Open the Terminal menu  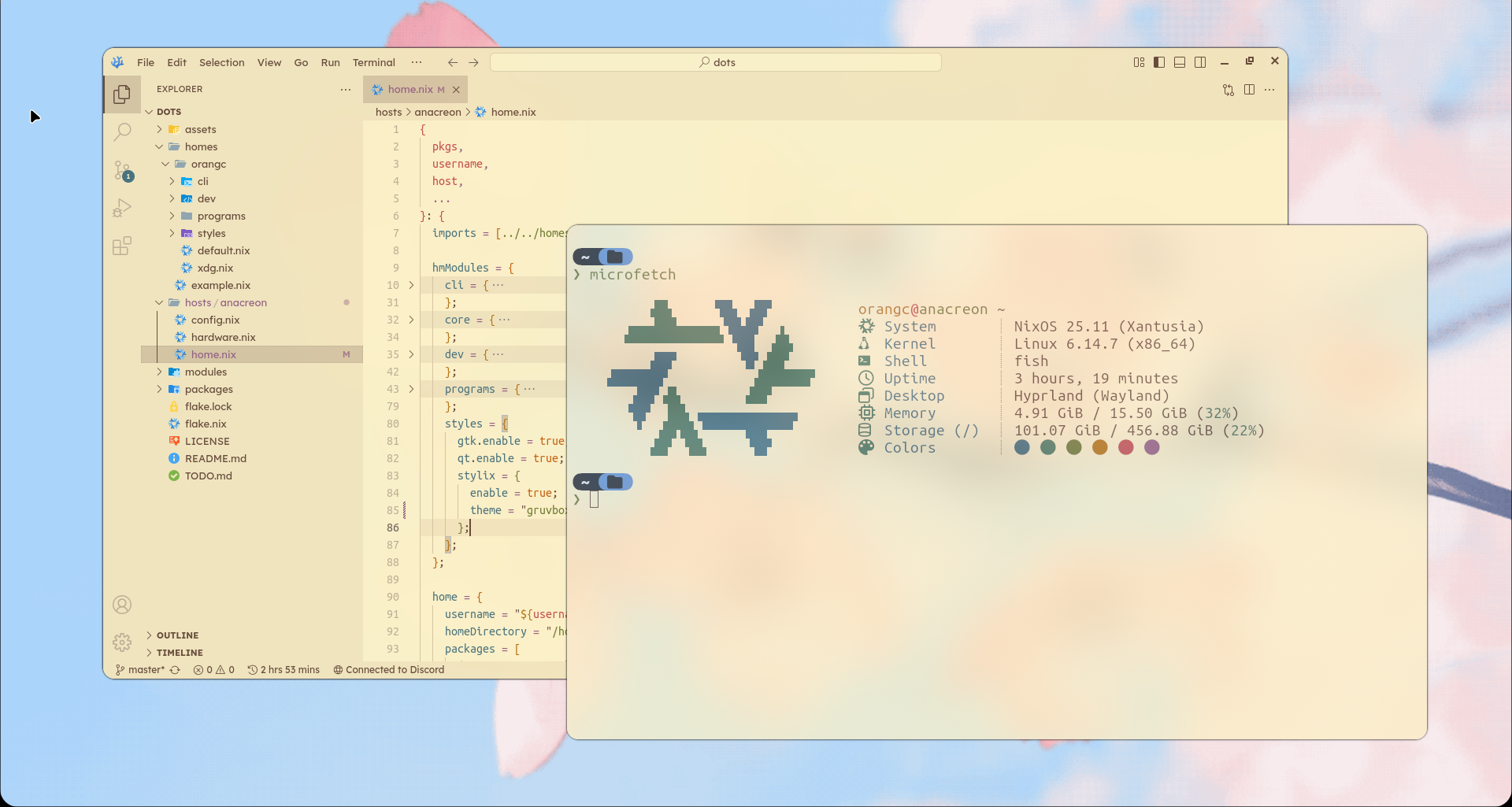(x=374, y=62)
